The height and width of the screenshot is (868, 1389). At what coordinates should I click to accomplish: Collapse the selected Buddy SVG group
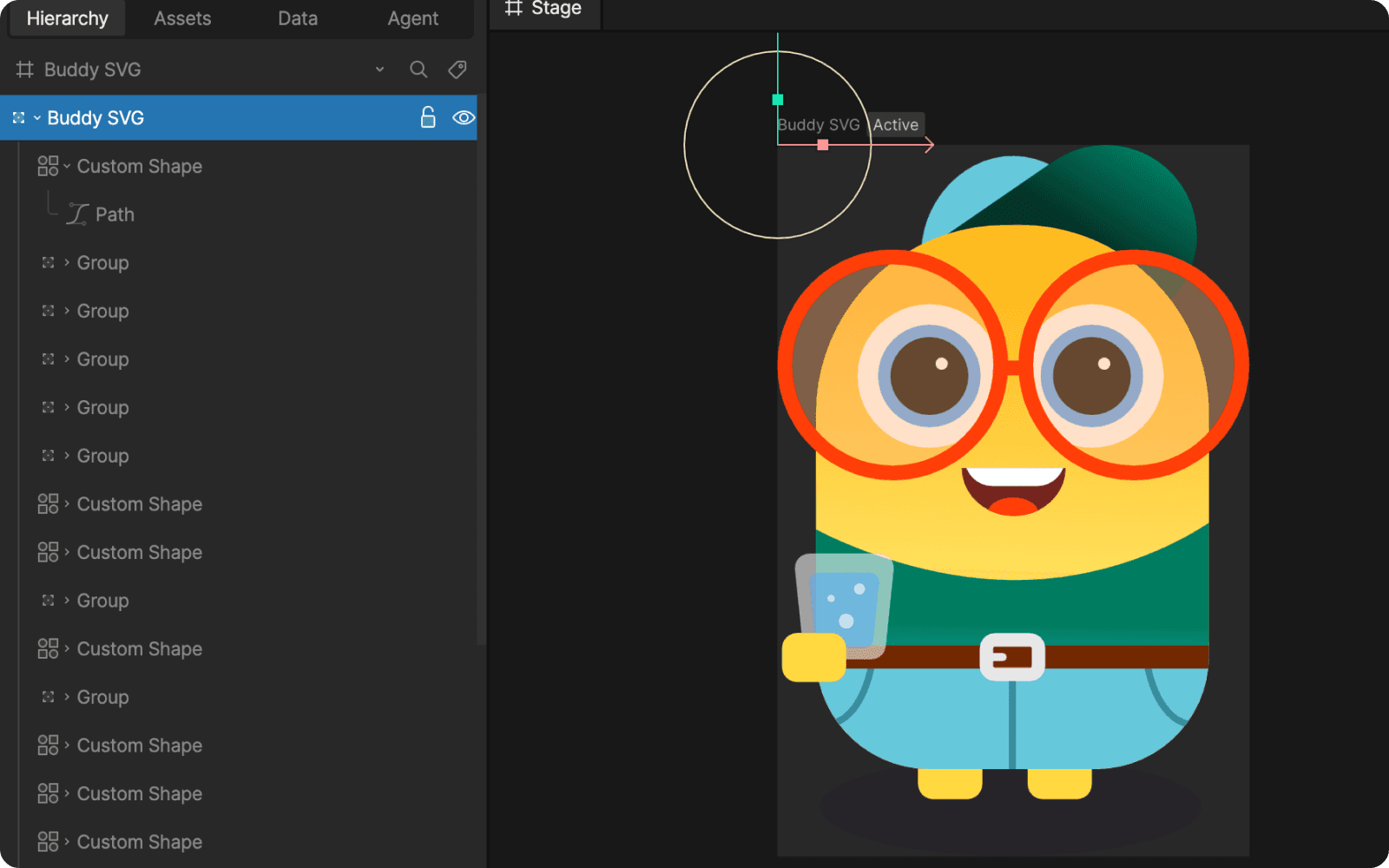point(37,118)
